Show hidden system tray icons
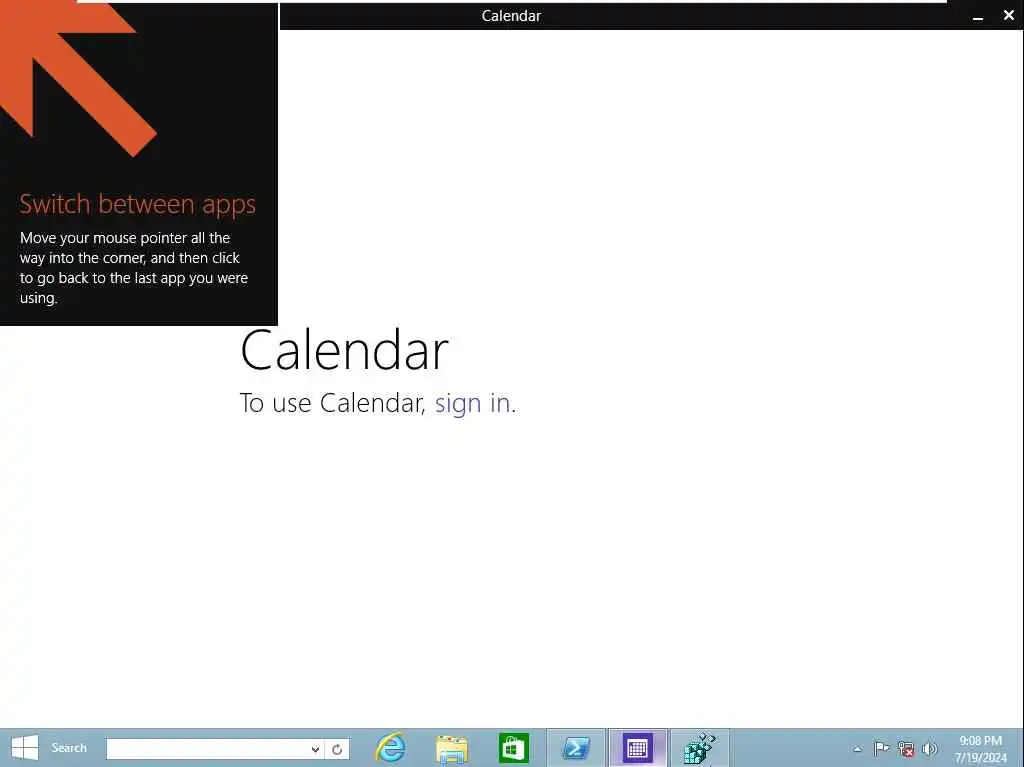This screenshot has height=767, width=1024. tap(857, 749)
